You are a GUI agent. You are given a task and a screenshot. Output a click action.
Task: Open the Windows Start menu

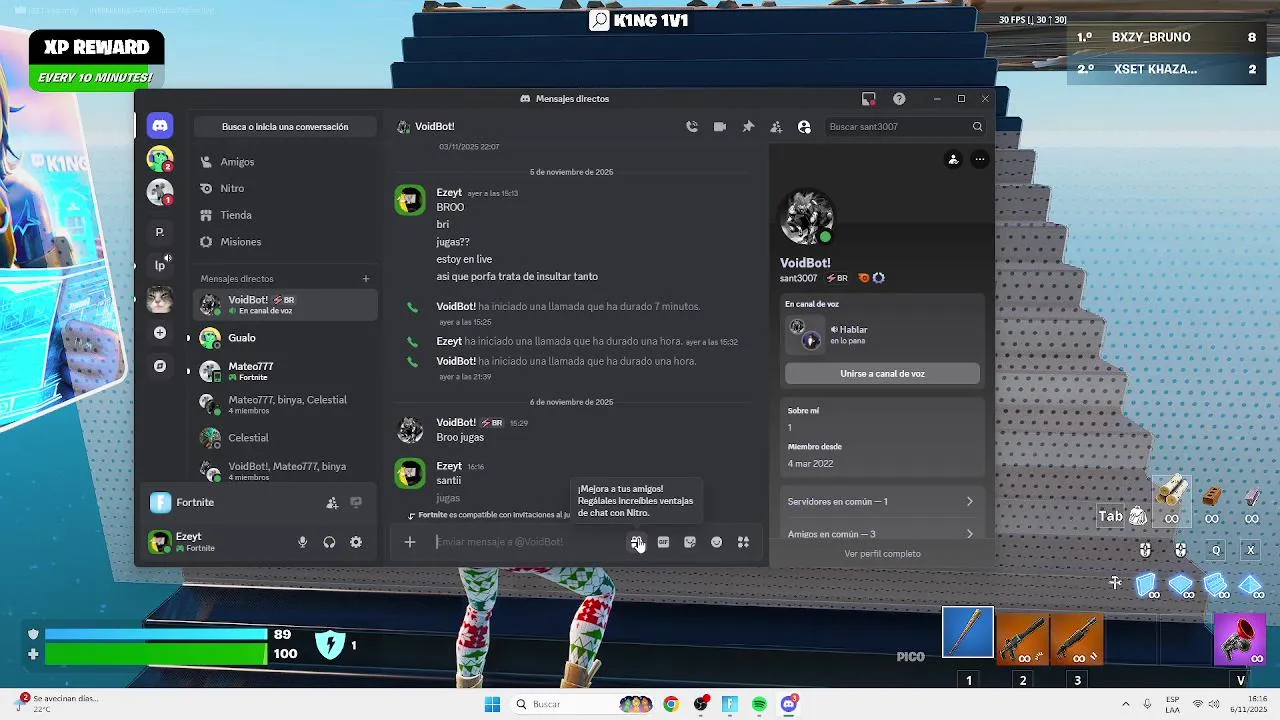pos(492,704)
